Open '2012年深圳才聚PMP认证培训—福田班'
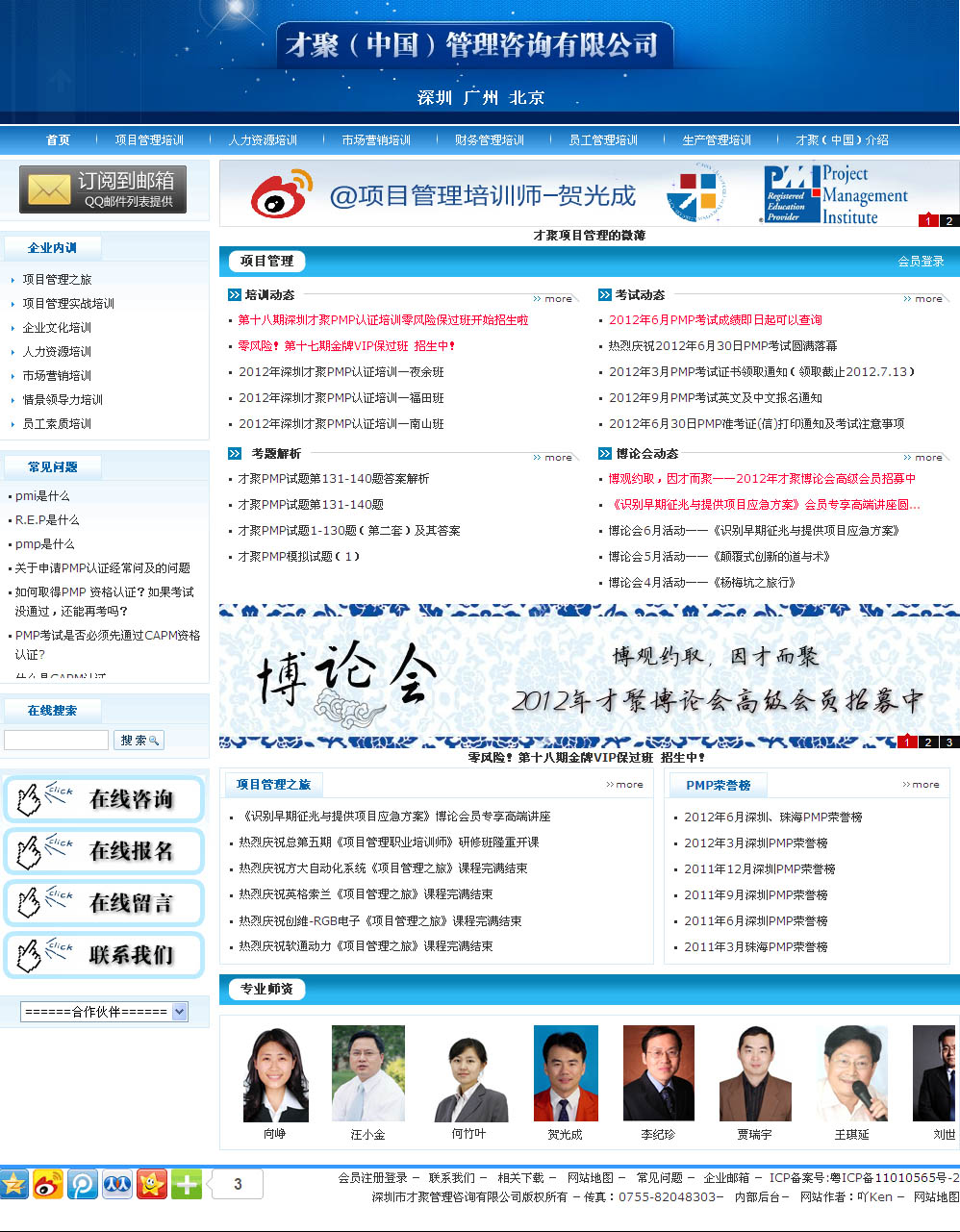The height and width of the screenshot is (1232, 960). (341, 398)
